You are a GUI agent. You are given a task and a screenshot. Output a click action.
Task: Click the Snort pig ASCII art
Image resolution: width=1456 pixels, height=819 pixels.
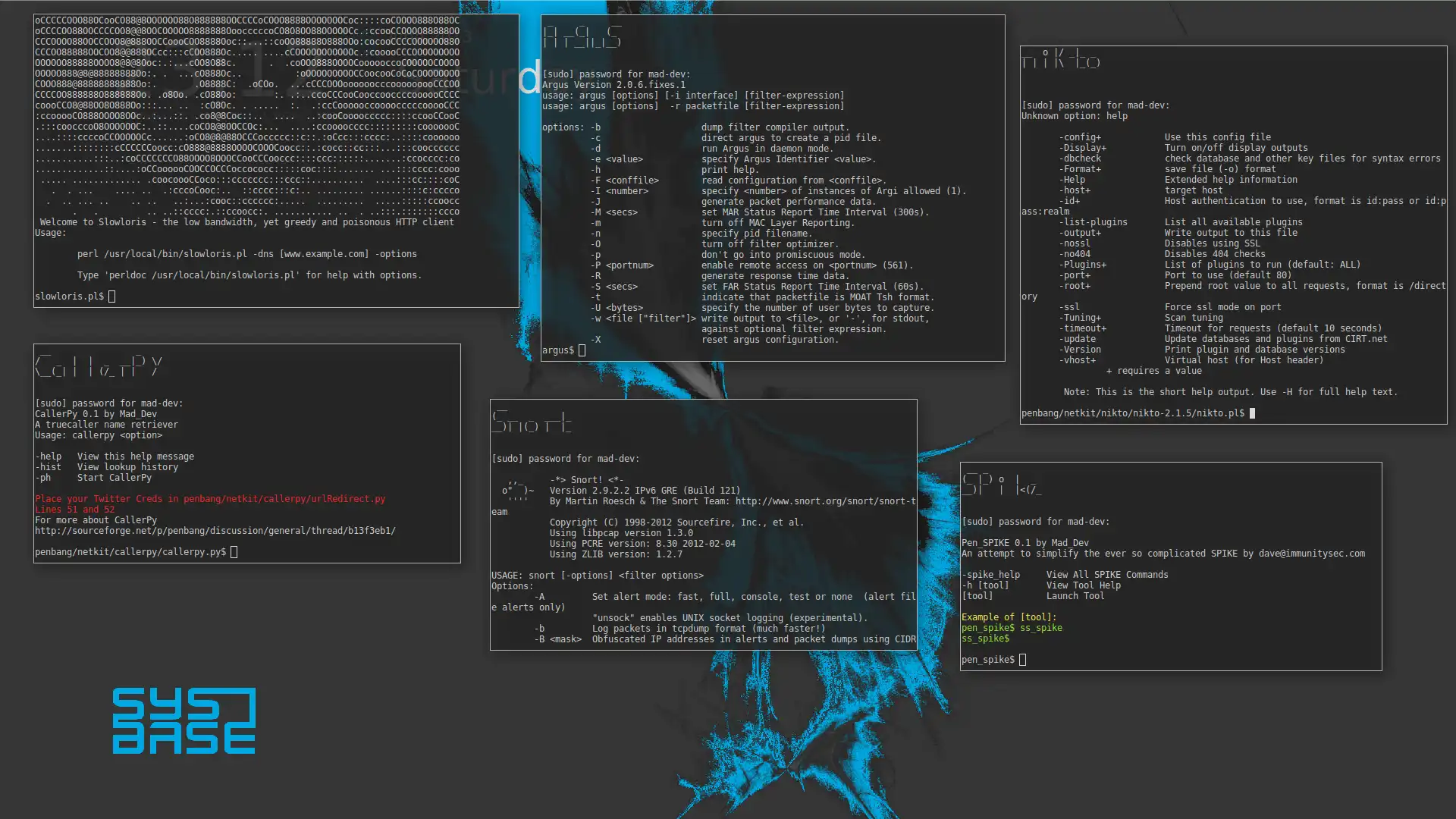click(517, 491)
